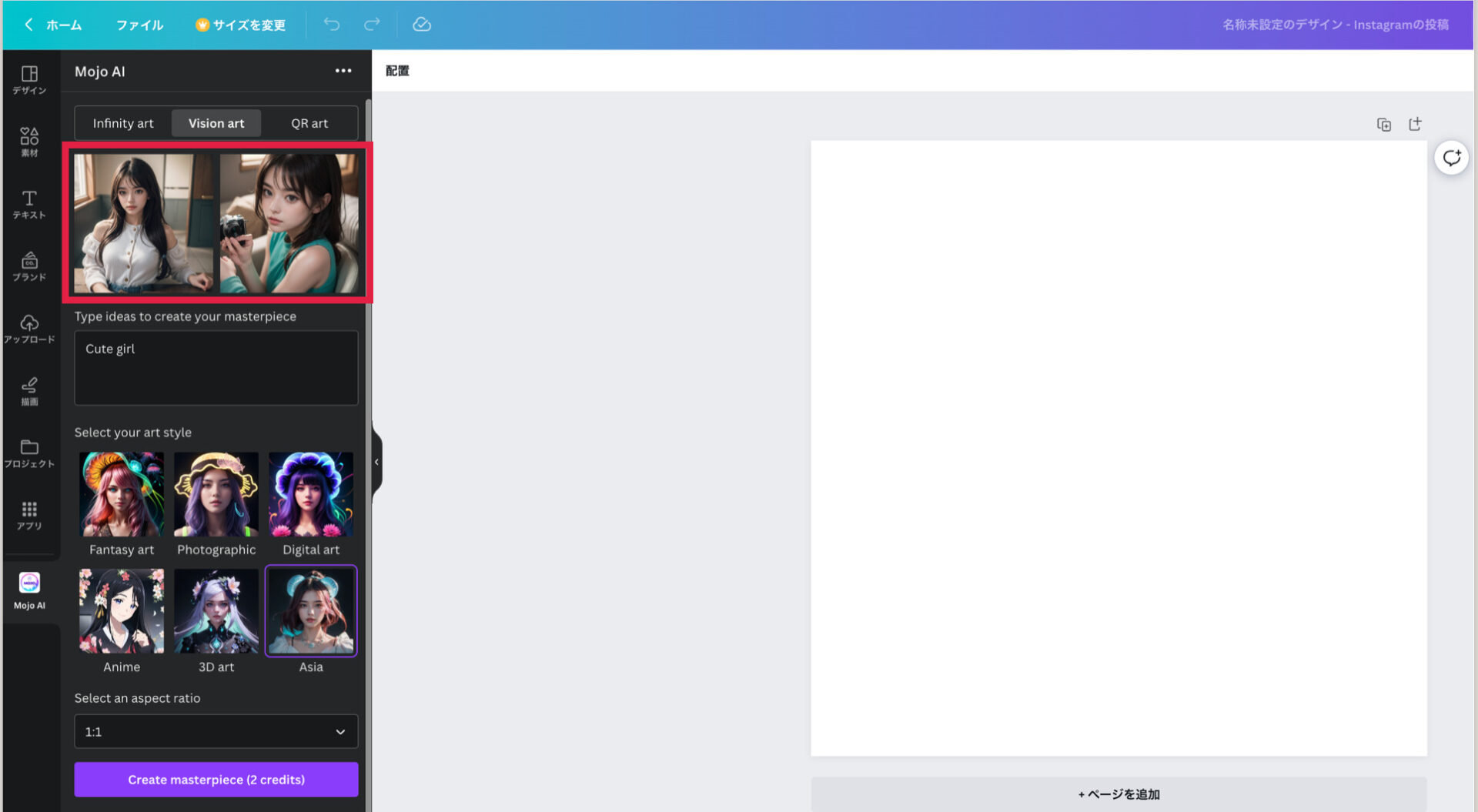Open the デザイン (Design) sidebar panel
The image size is (1478, 812).
pos(29,79)
